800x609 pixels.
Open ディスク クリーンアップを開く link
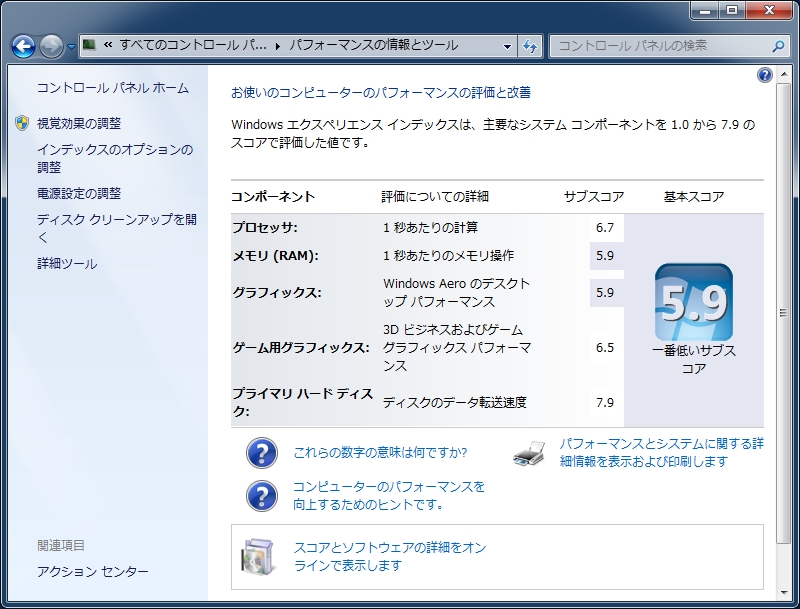point(117,228)
